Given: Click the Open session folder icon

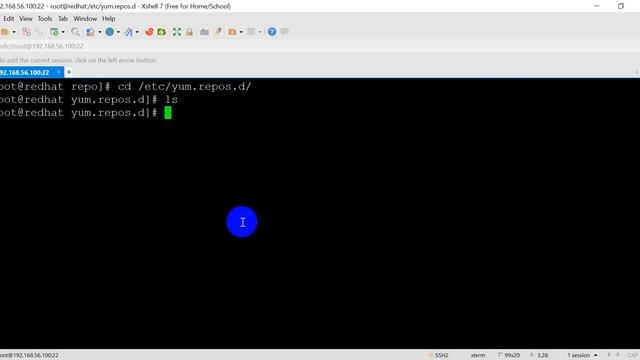Looking at the screenshot, I should (x=5, y=32).
